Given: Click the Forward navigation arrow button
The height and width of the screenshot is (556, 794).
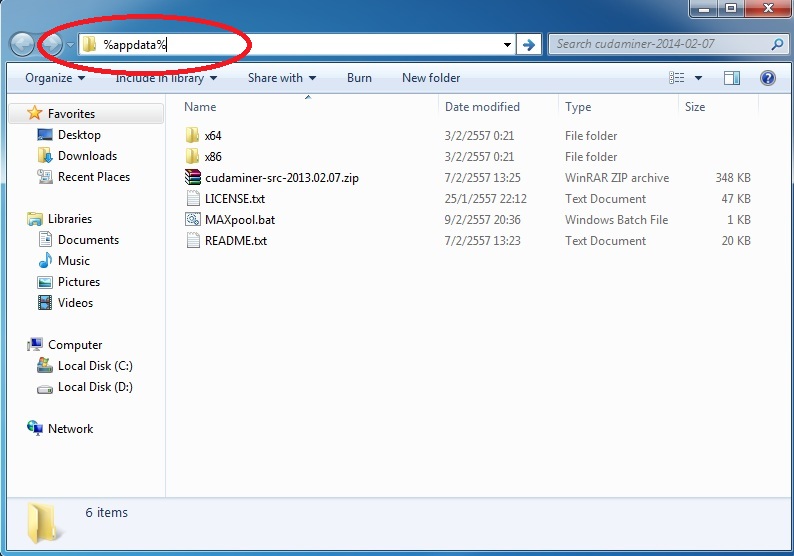Looking at the screenshot, I should [x=51, y=45].
